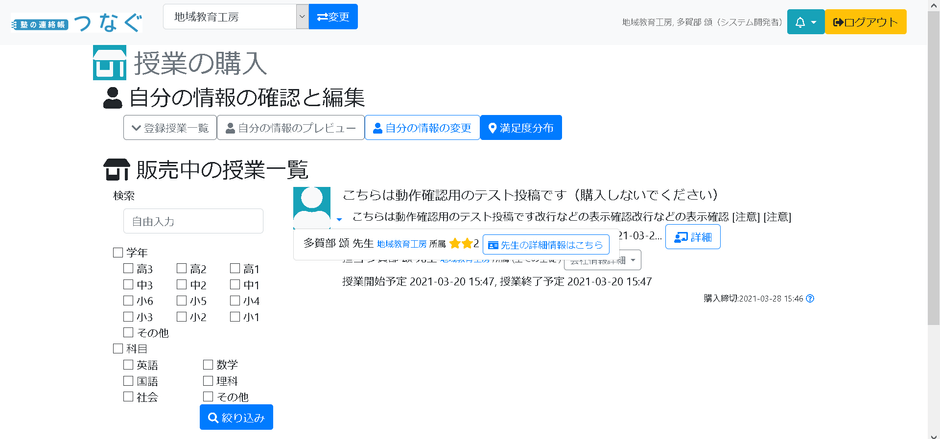Check the 小1 checkbox
940x439 pixels.
click(235, 317)
